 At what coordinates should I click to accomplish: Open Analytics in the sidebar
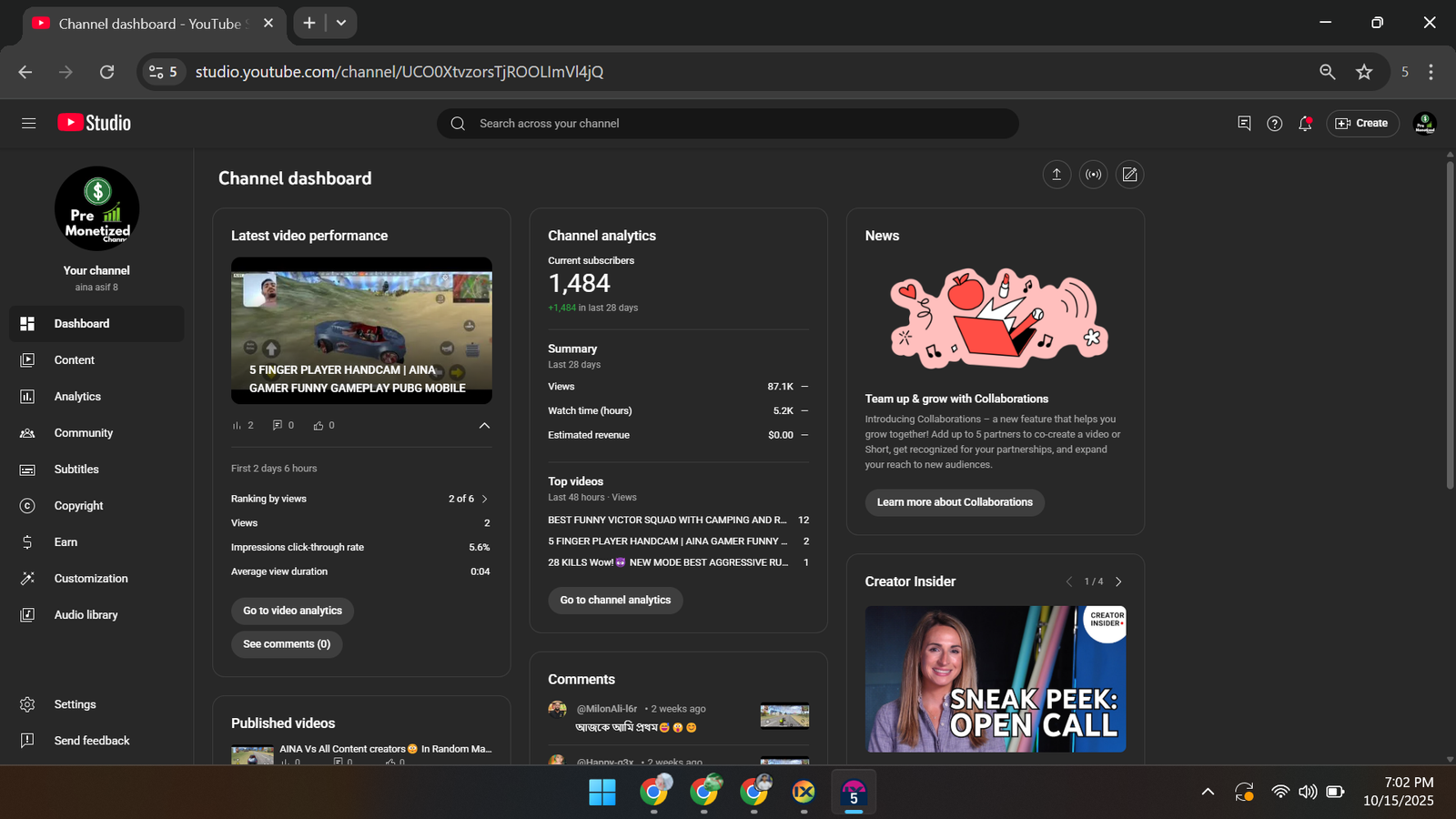pos(77,397)
